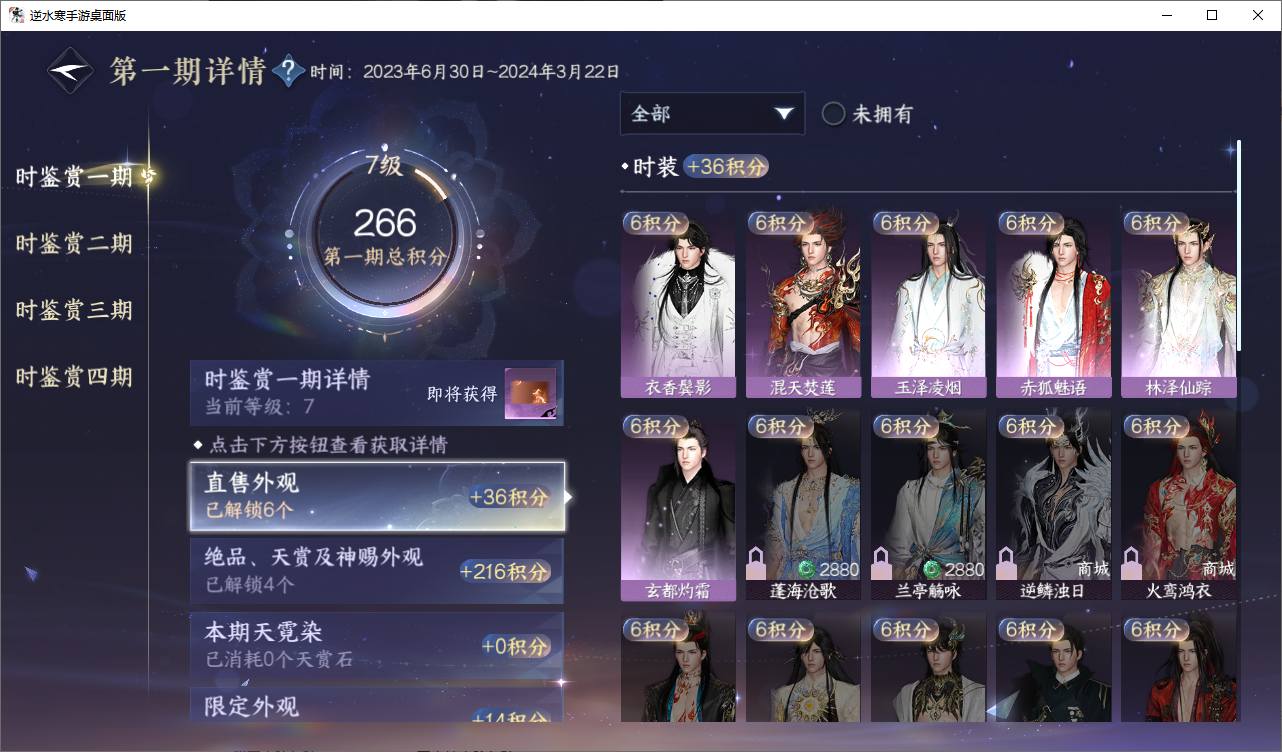
Task: Open 本期天霓染 points entry
Action: [377, 645]
